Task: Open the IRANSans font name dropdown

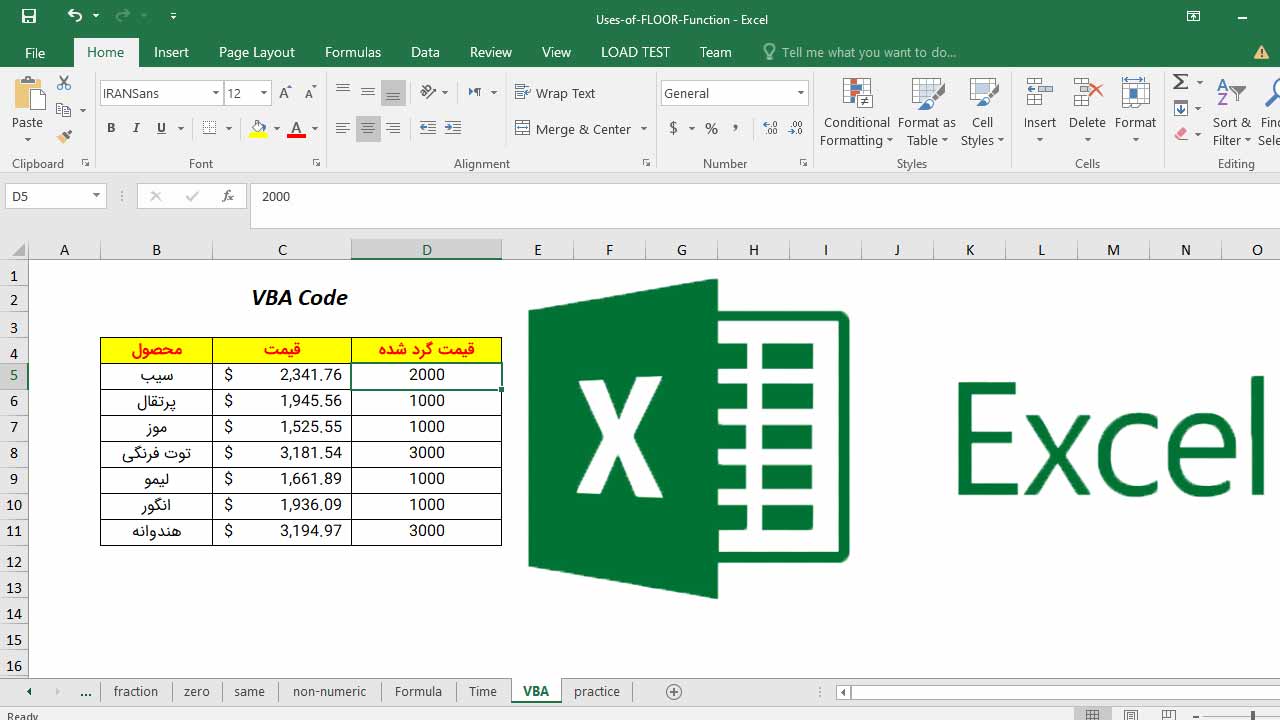Action: click(215, 93)
